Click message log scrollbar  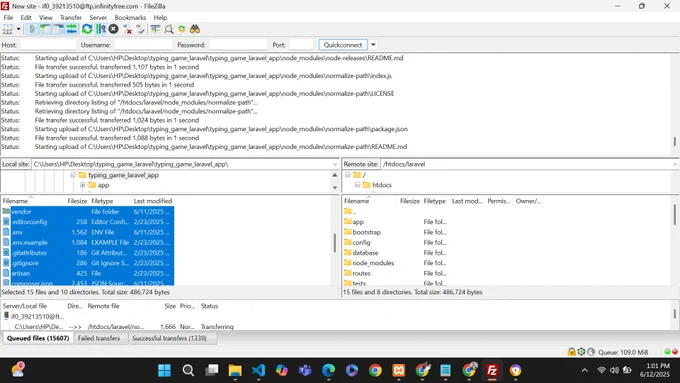675,141
